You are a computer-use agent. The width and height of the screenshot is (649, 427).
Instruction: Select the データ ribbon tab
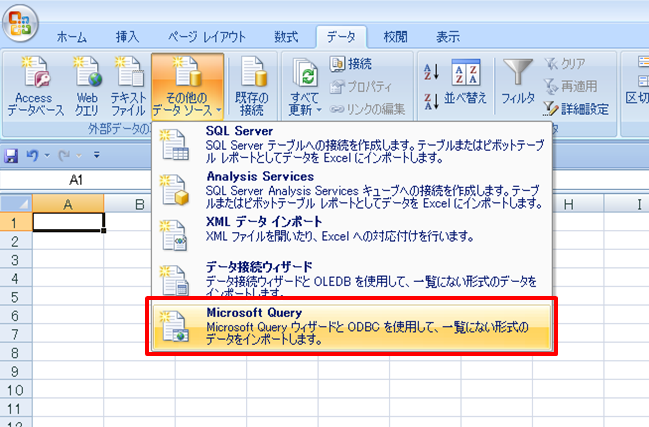coord(341,37)
